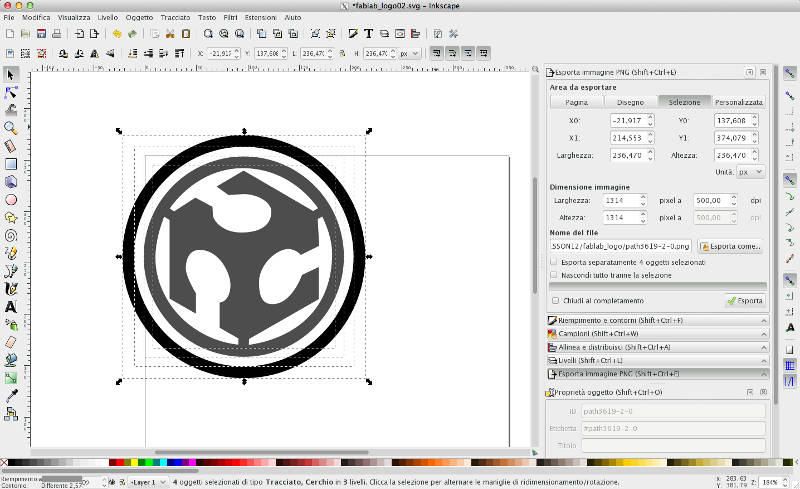Click the Redo arrow icon
This screenshot has height=489, width=800.
132,34
